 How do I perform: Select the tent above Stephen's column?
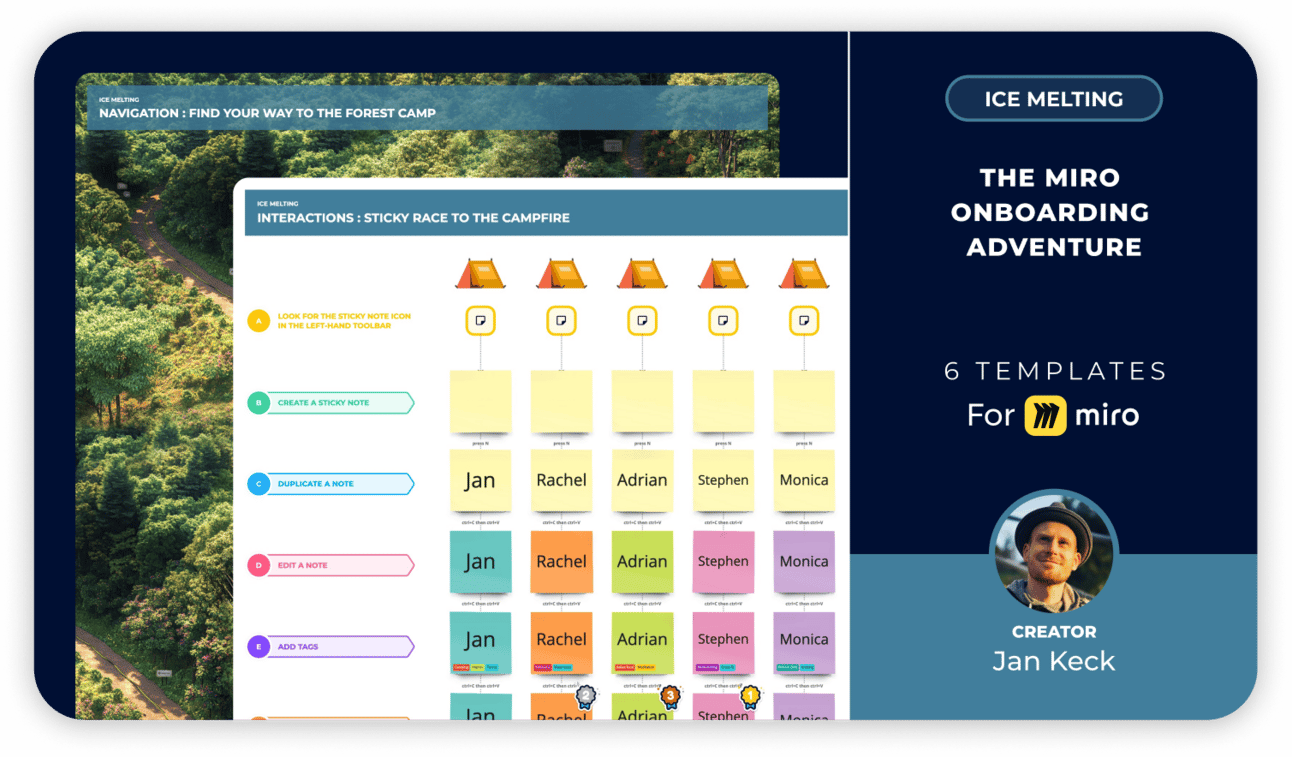(x=723, y=273)
